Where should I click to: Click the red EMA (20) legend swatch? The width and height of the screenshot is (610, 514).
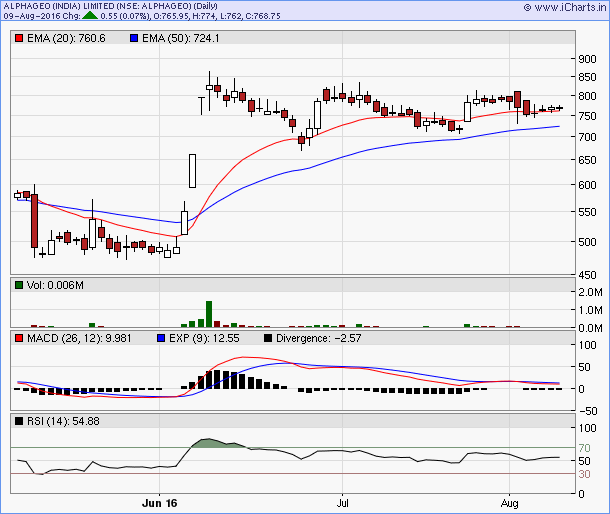click(19, 38)
